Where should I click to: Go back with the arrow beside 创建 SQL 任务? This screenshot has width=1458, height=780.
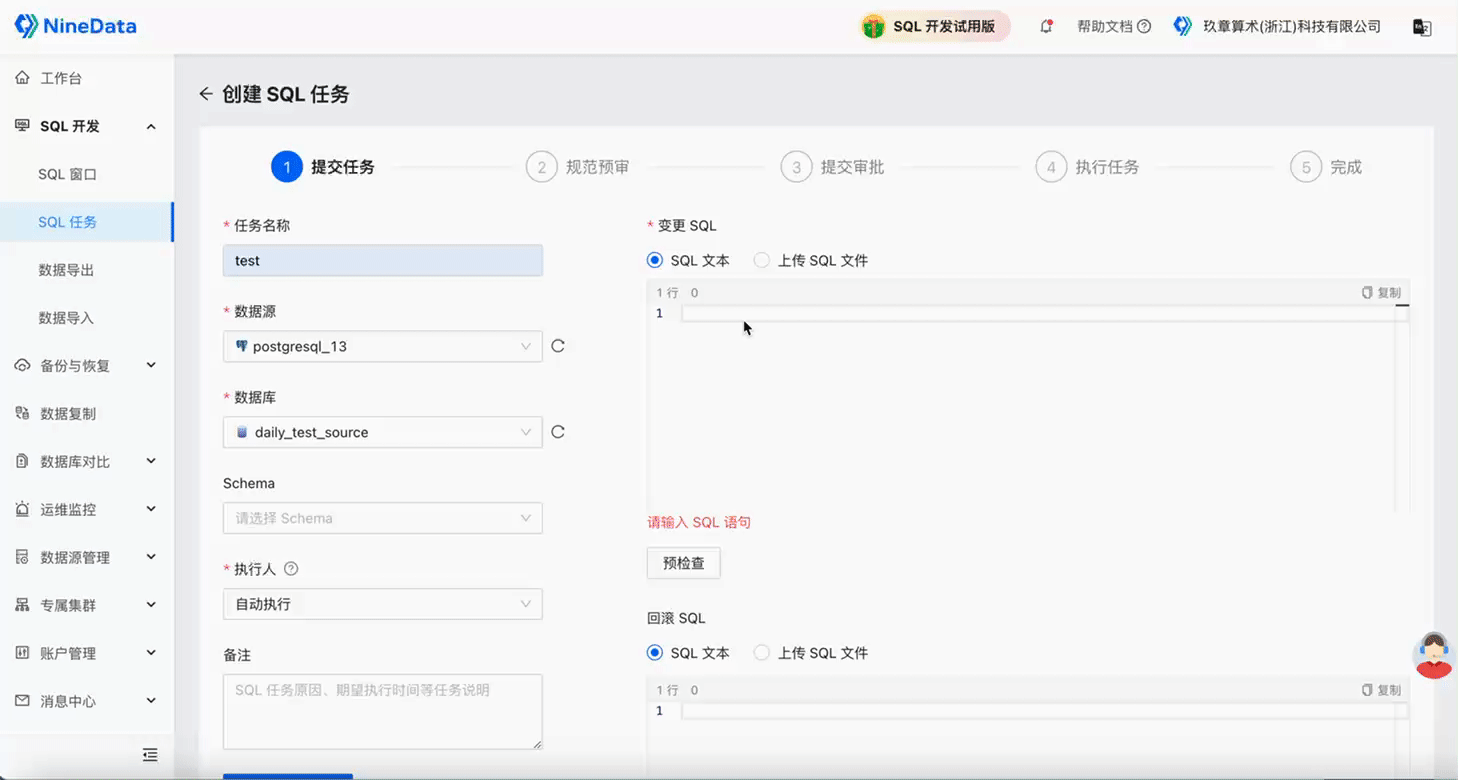click(206, 94)
